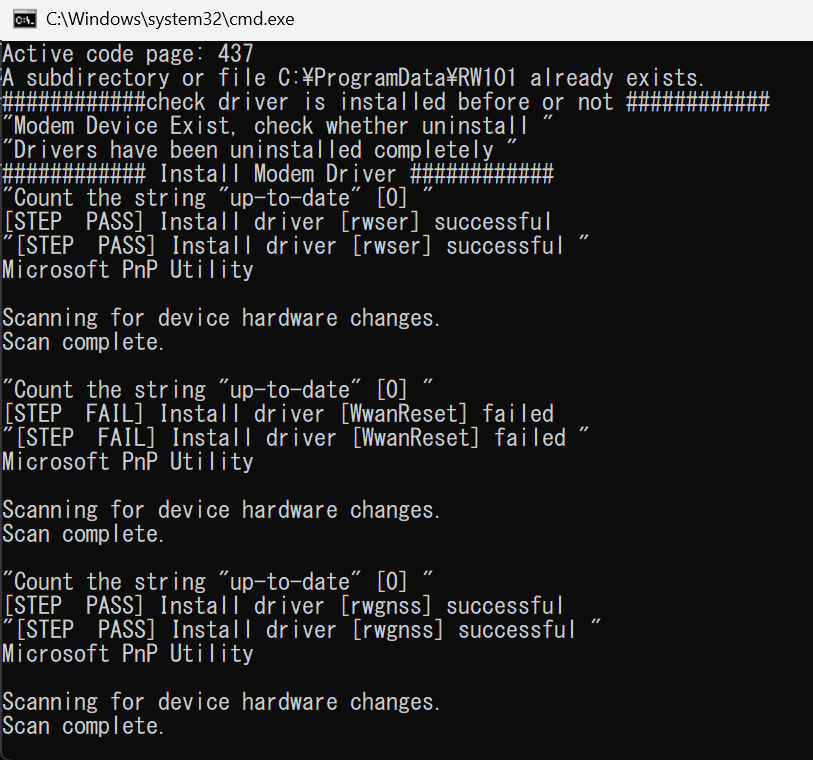Click "Drivers have been uninstalled completely" line
This screenshot has height=760, width=813.
coord(259,149)
